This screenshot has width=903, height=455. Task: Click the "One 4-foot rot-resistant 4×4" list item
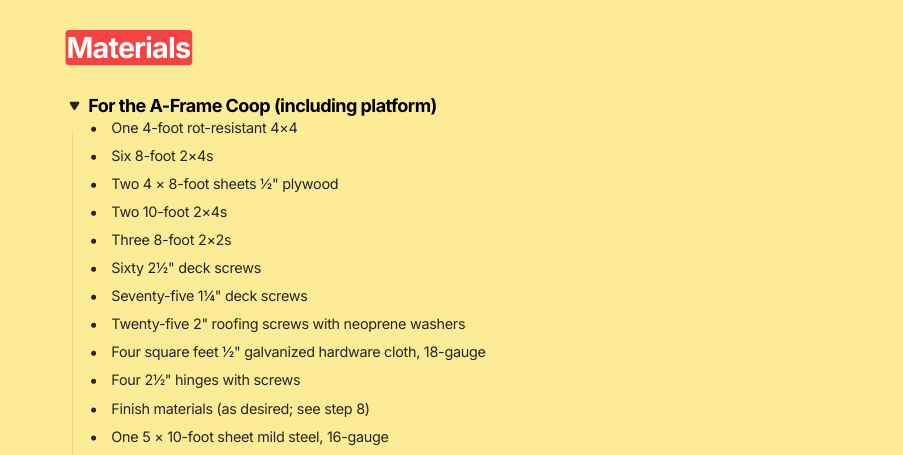tap(204, 128)
